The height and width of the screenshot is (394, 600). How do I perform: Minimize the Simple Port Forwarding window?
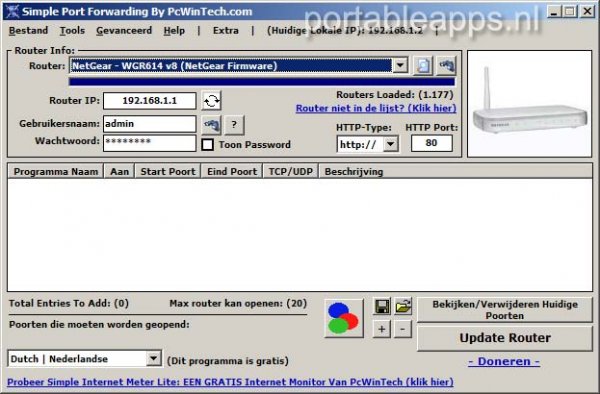(554, 11)
